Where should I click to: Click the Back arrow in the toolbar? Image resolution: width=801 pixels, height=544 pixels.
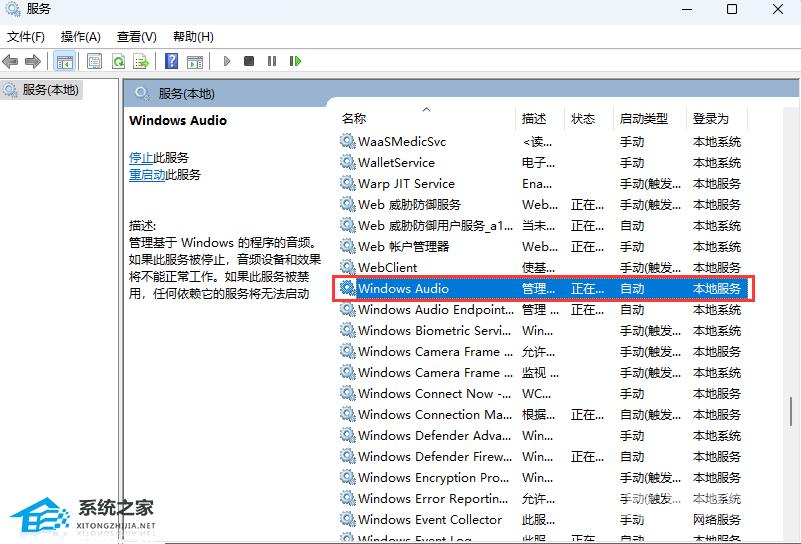[x=11, y=61]
